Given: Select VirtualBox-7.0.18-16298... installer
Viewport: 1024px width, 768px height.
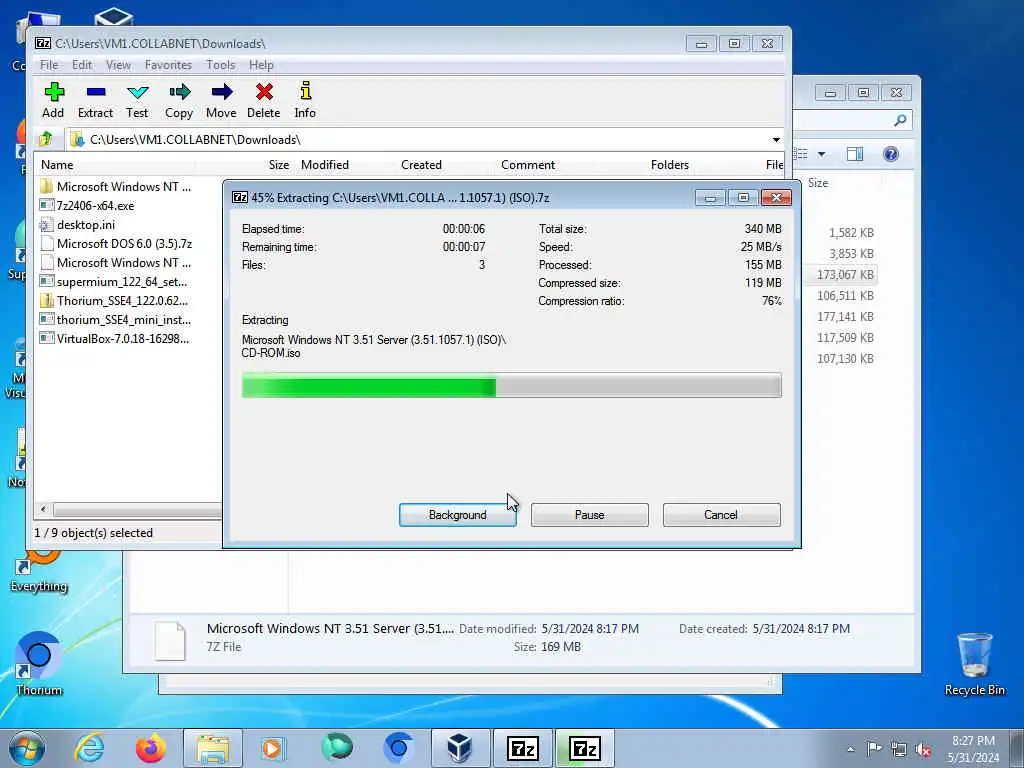Looking at the screenshot, I should 123,338.
